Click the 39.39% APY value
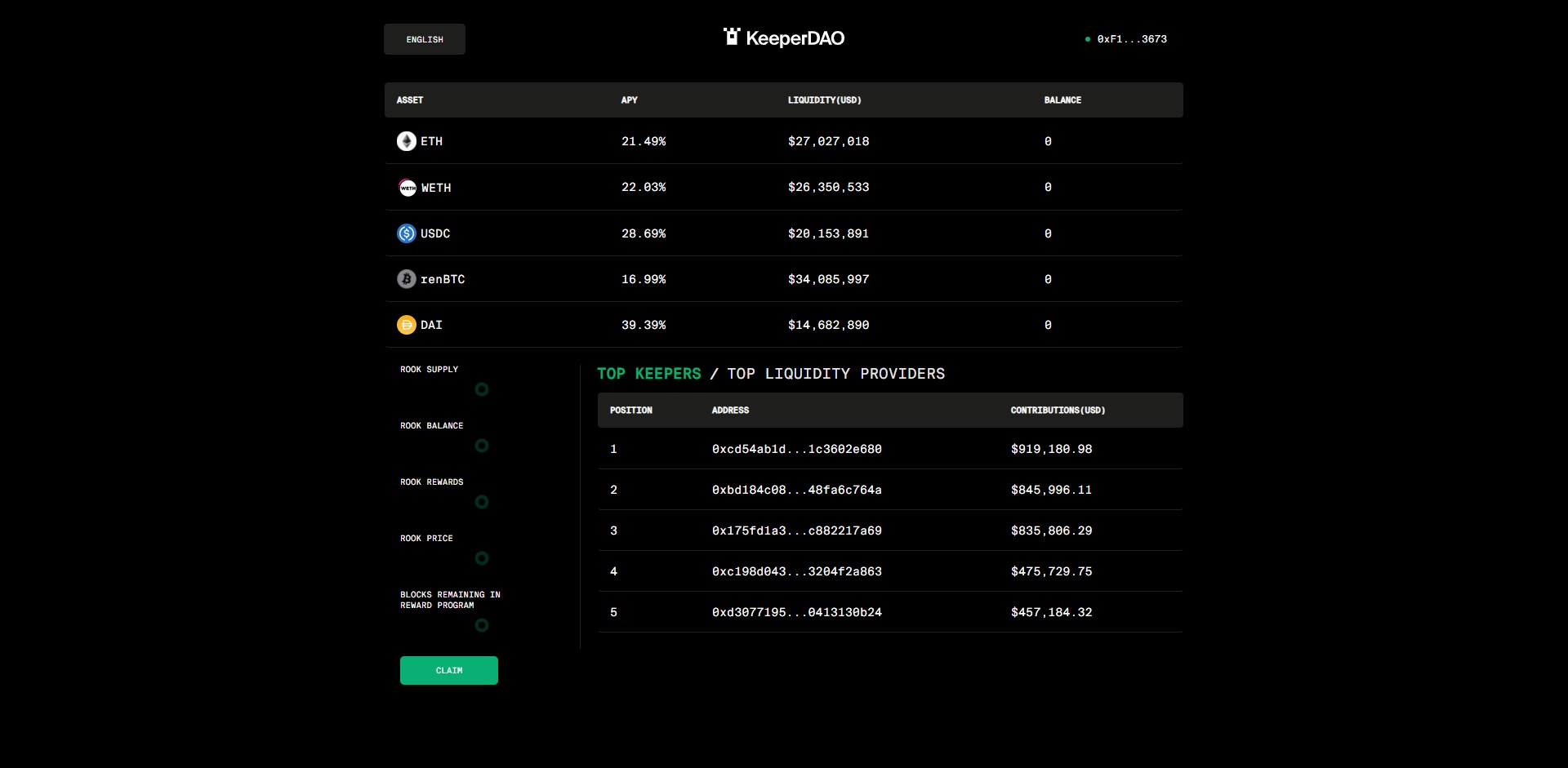1568x768 pixels. [644, 325]
